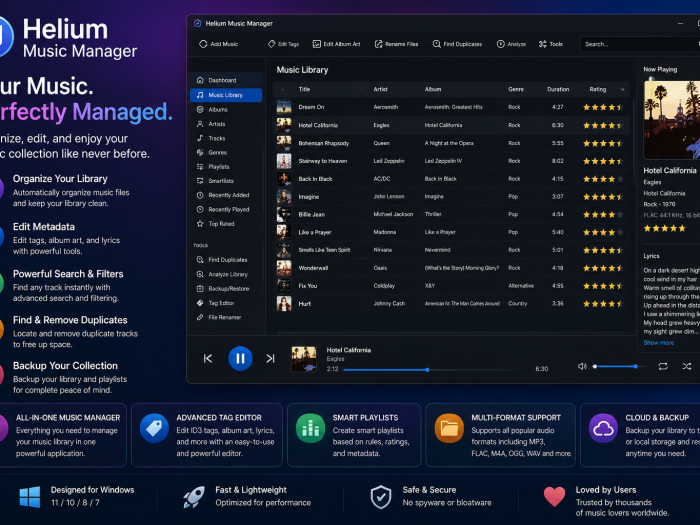Open Smartlists in sidebar

[226, 181]
